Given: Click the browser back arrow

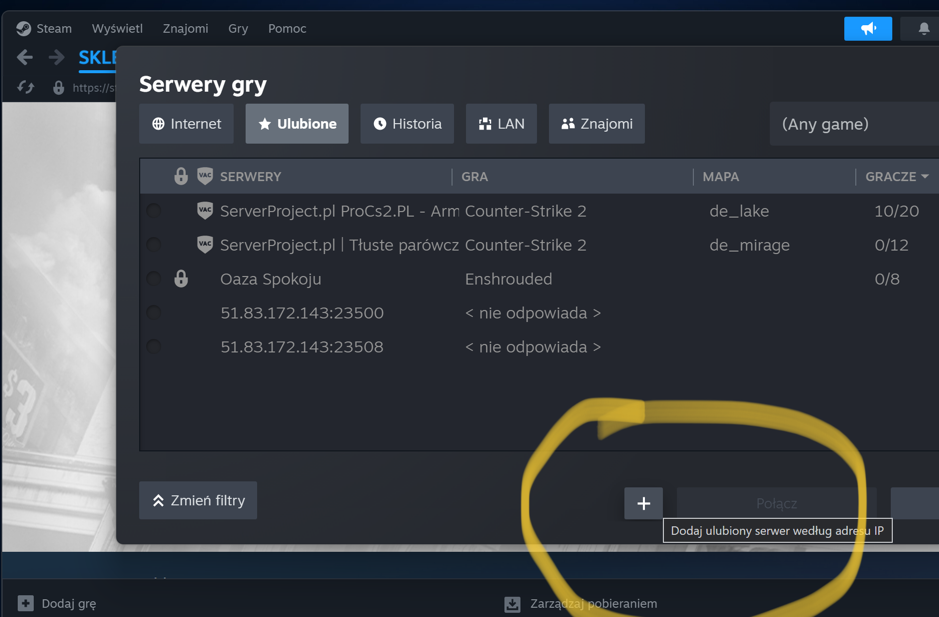Looking at the screenshot, I should pyautogui.click(x=25, y=58).
